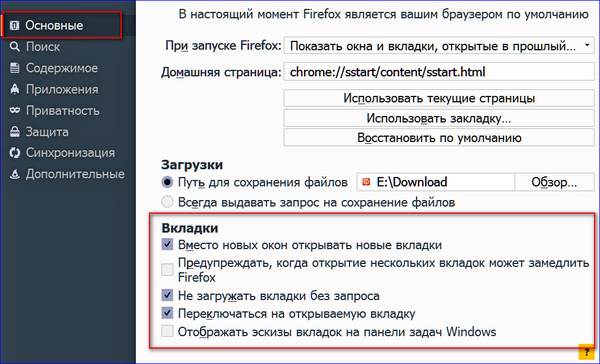Click the 'Вкладки' section heading
Image resolution: width=600 pixels, height=364 pixels.
190,228
